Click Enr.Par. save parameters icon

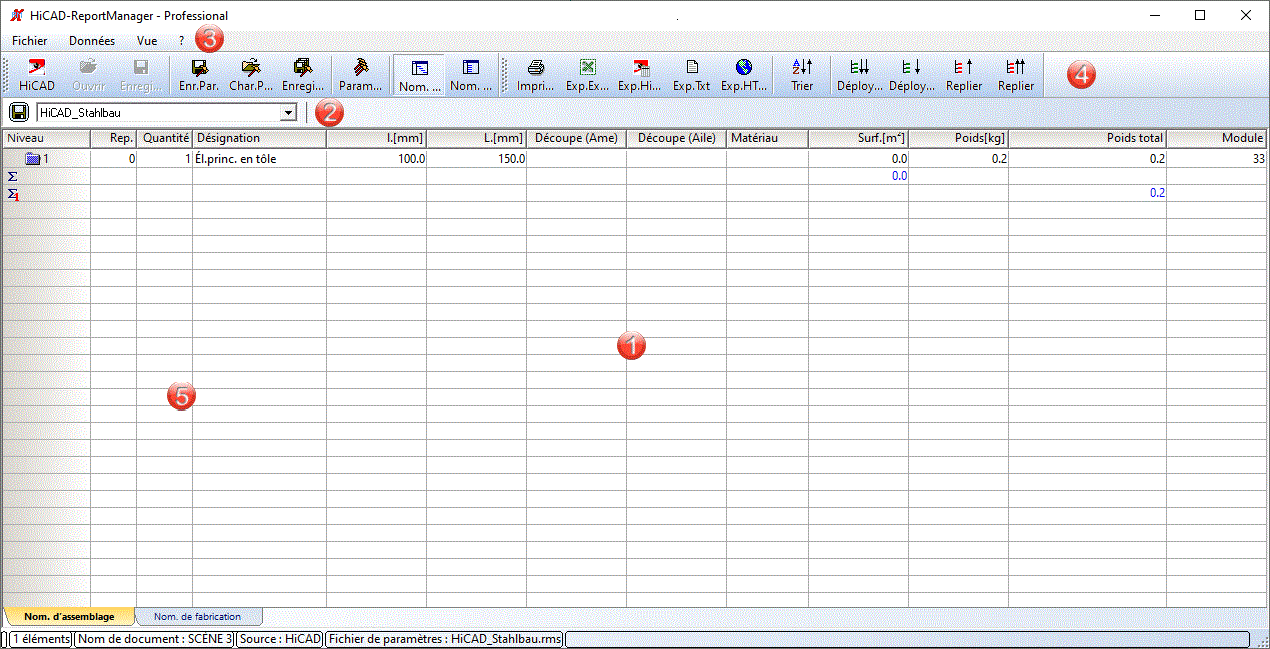pos(199,75)
